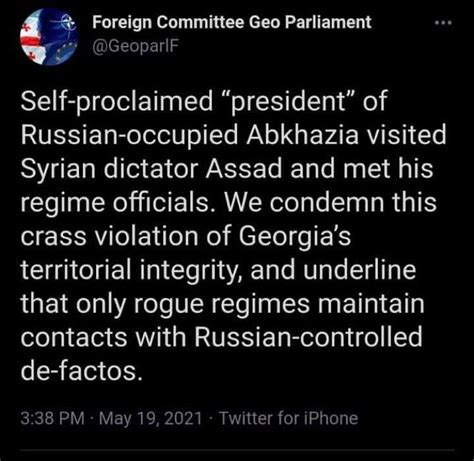Click the 3:38 PM timestamp
474x461 pixels.
click(x=52, y=418)
